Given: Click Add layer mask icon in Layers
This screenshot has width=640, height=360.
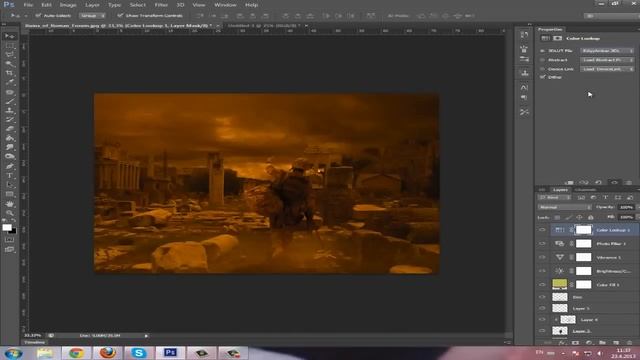Looking at the screenshot, I should 575,343.
